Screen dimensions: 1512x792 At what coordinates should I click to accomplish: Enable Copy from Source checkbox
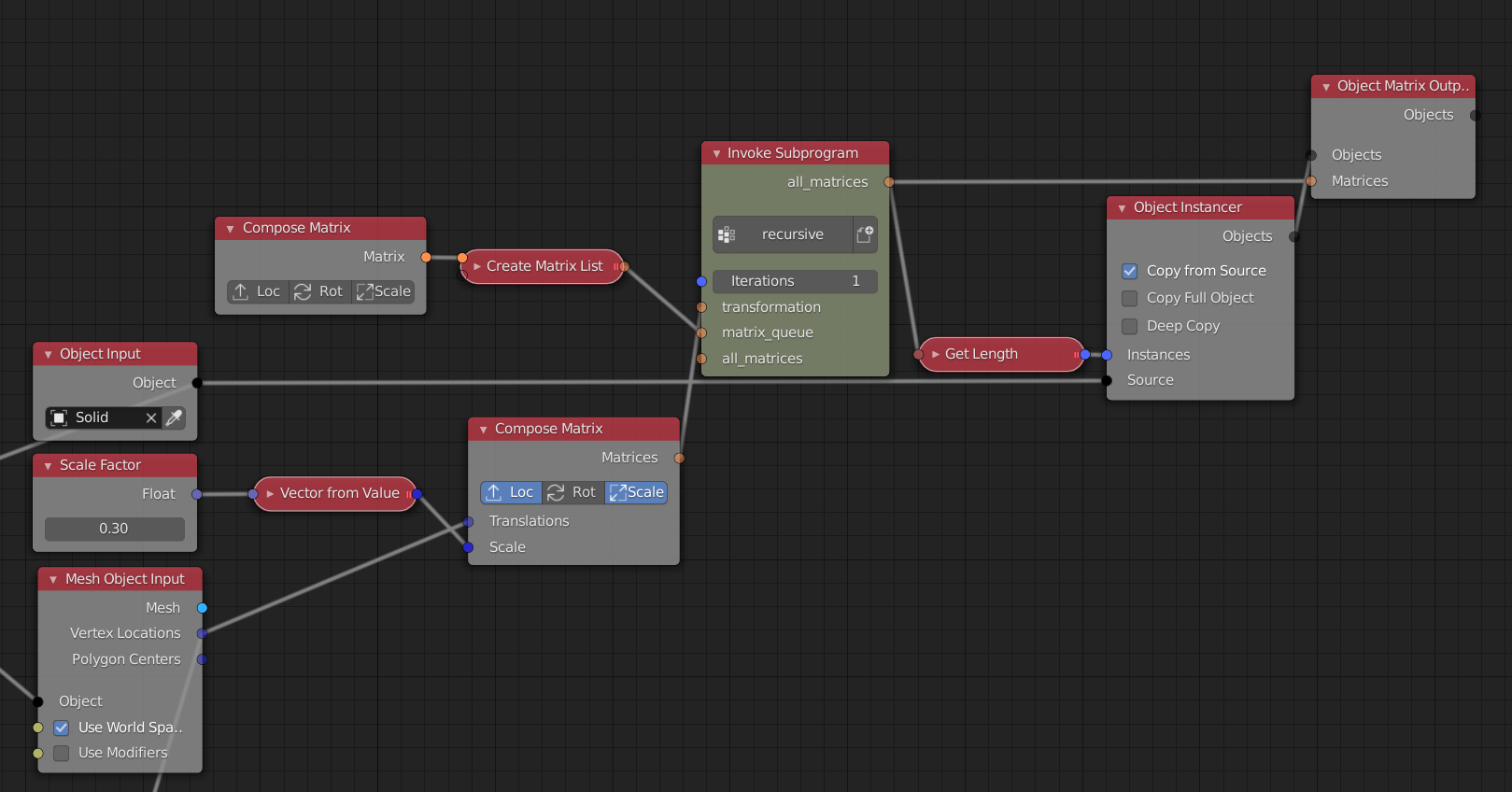pyautogui.click(x=1130, y=271)
